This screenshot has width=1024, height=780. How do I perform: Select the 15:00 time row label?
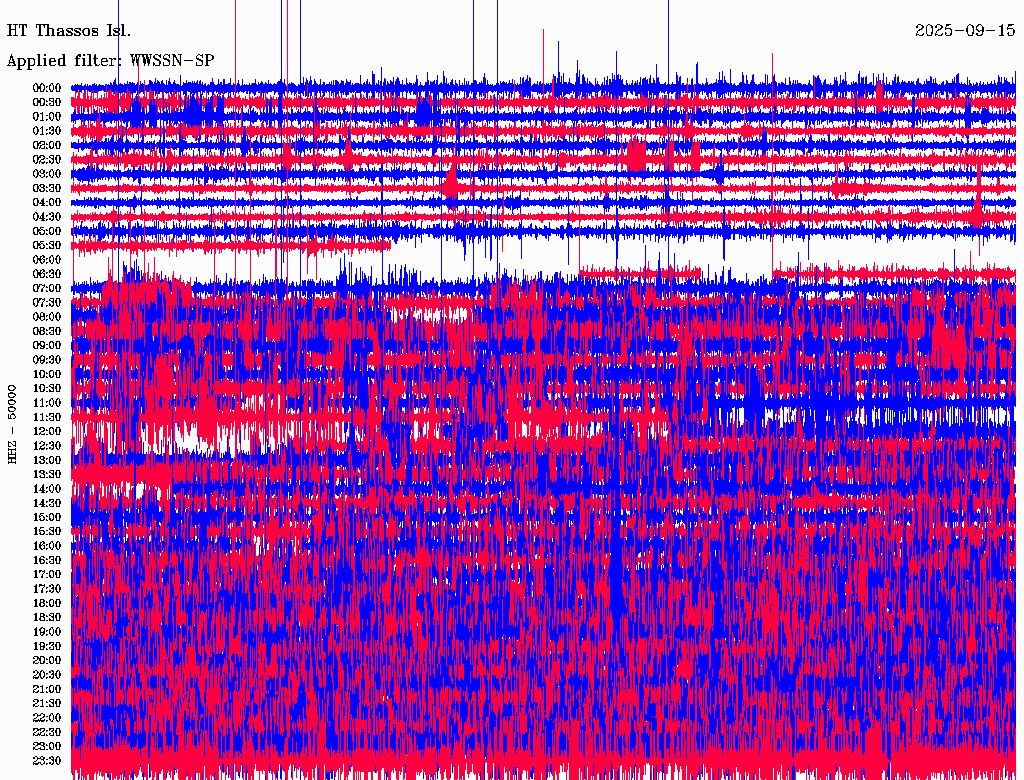[47, 517]
